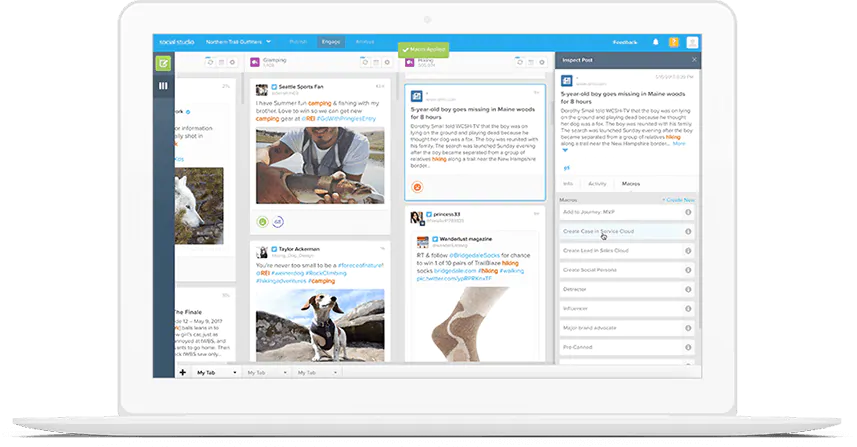Screen dimensions: 857x447
Task: Select the second My Tab label
Action: coord(256,373)
